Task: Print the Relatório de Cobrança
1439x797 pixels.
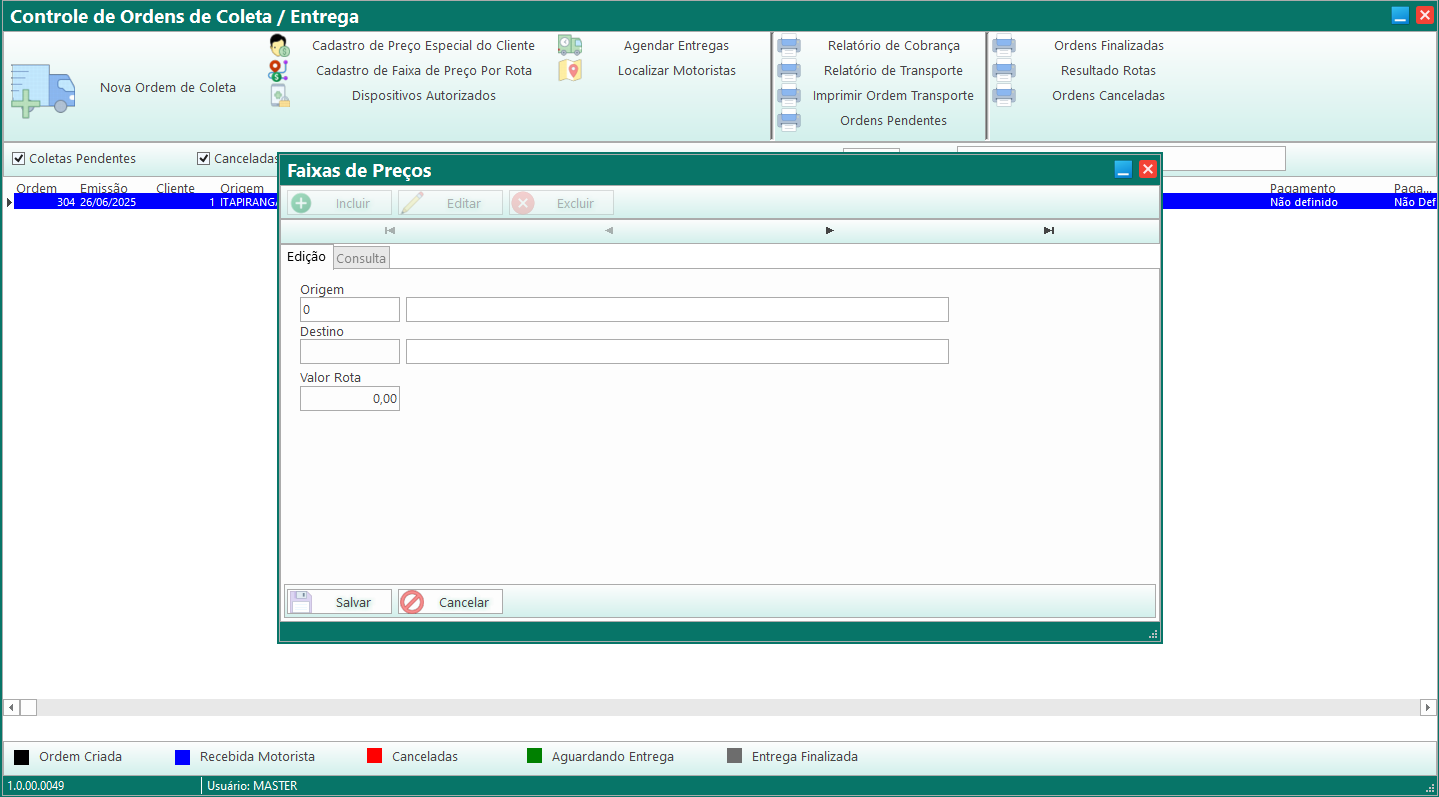Action: click(x=893, y=46)
